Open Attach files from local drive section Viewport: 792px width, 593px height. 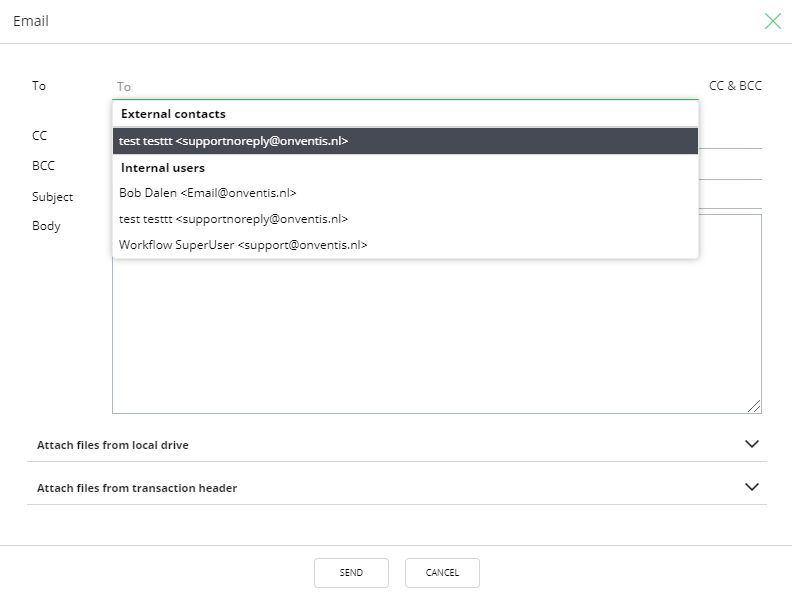[x=397, y=445]
